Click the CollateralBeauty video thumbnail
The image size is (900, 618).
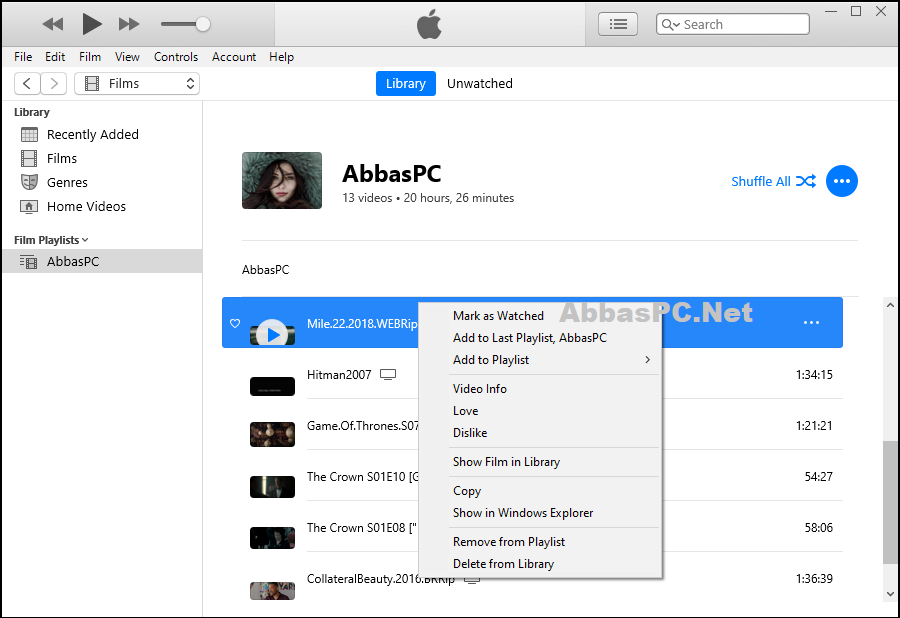(272, 590)
